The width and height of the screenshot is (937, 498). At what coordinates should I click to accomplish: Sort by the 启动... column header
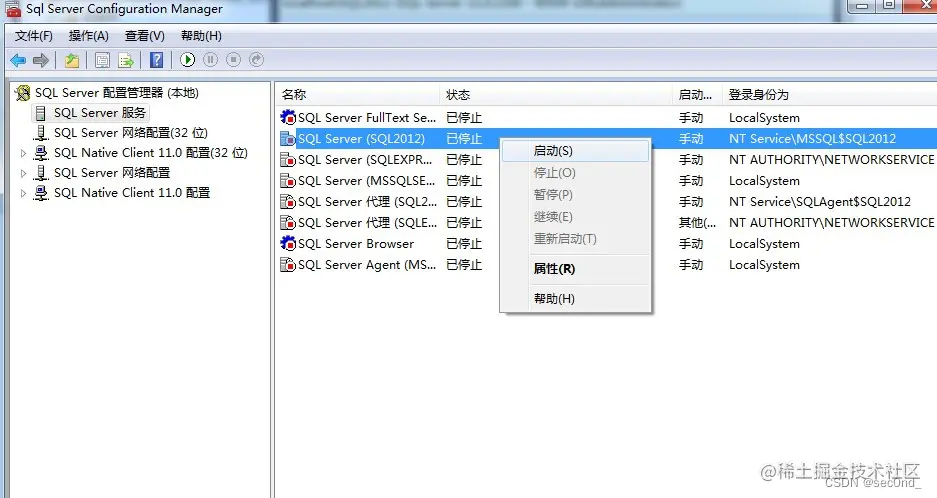click(697, 94)
